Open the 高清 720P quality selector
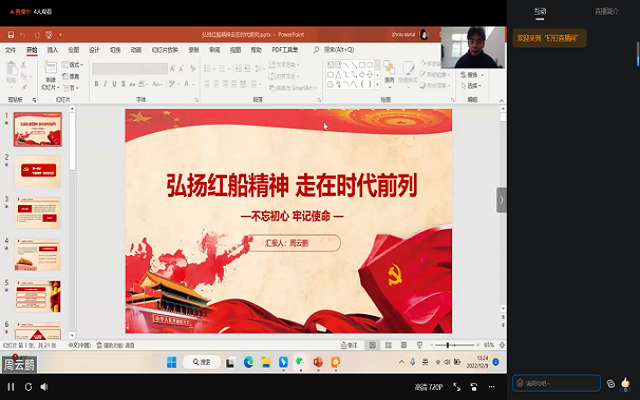Image resolution: width=640 pixels, height=400 pixels. [x=429, y=387]
